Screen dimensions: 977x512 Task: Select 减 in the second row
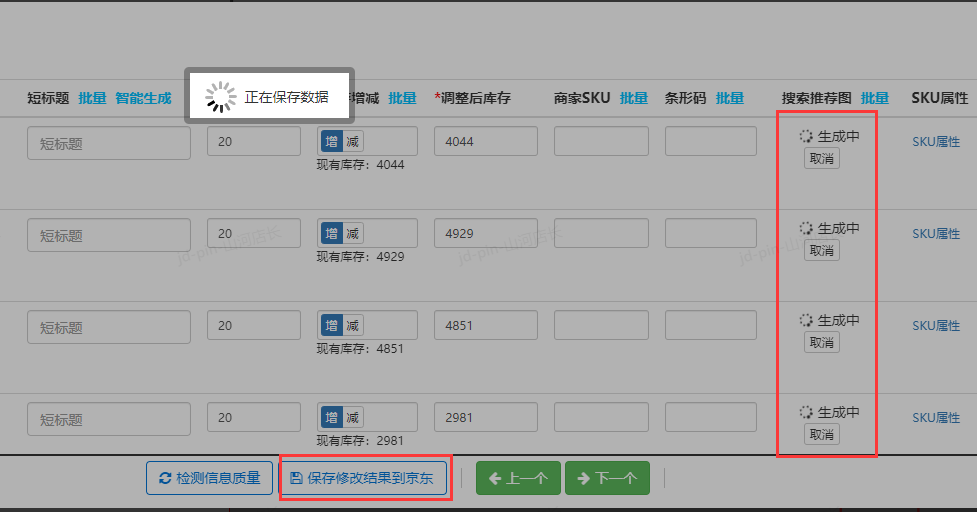352,233
